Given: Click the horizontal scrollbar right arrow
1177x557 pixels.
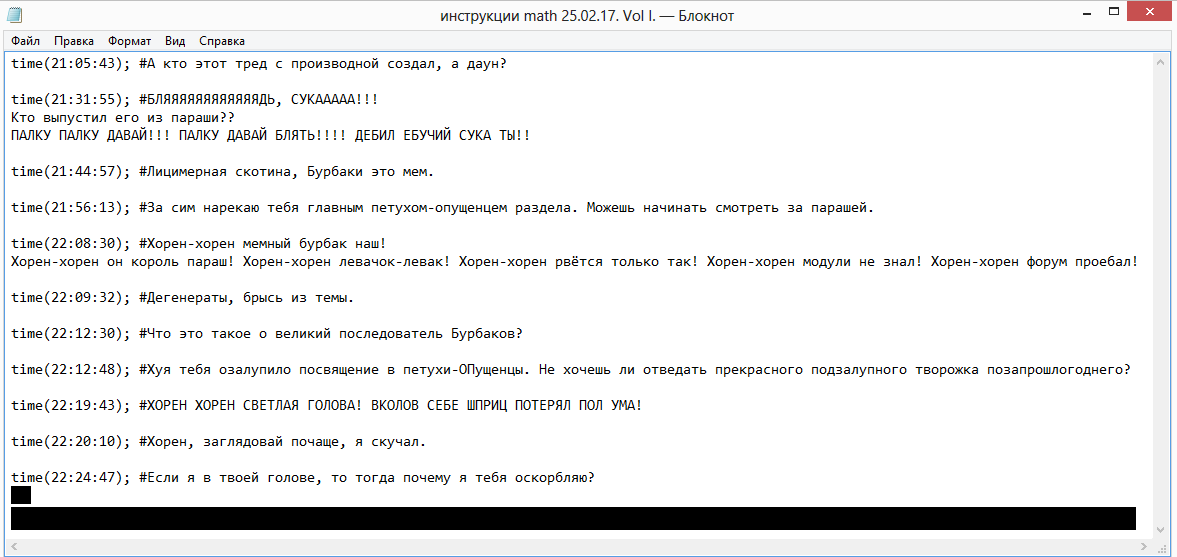Looking at the screenshot, I should [1146, 547].
